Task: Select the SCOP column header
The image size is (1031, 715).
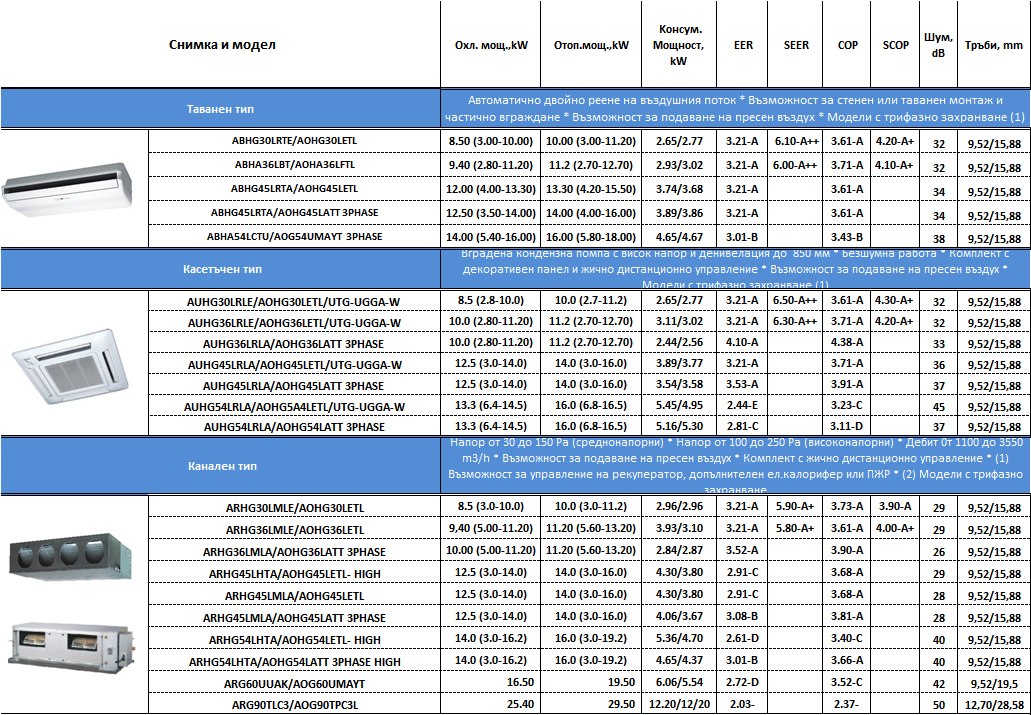Action: pos(896,45)
